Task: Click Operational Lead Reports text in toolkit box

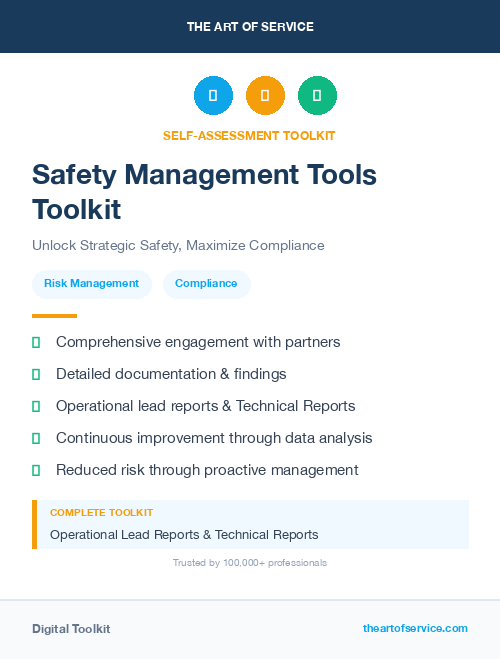Action: [184, 535]
